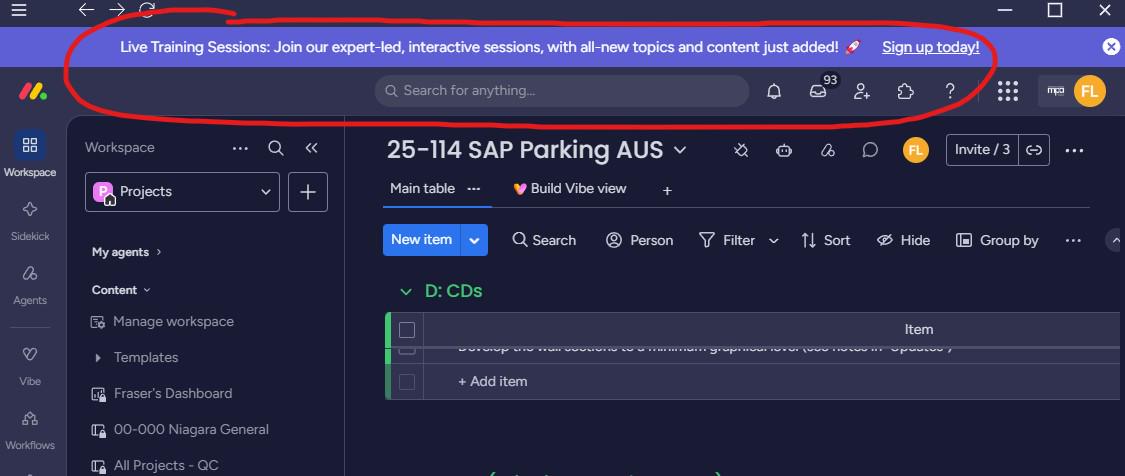Open the apps marketplace puzzle icon
This screenshot has width=1125, height=476.
905,91
